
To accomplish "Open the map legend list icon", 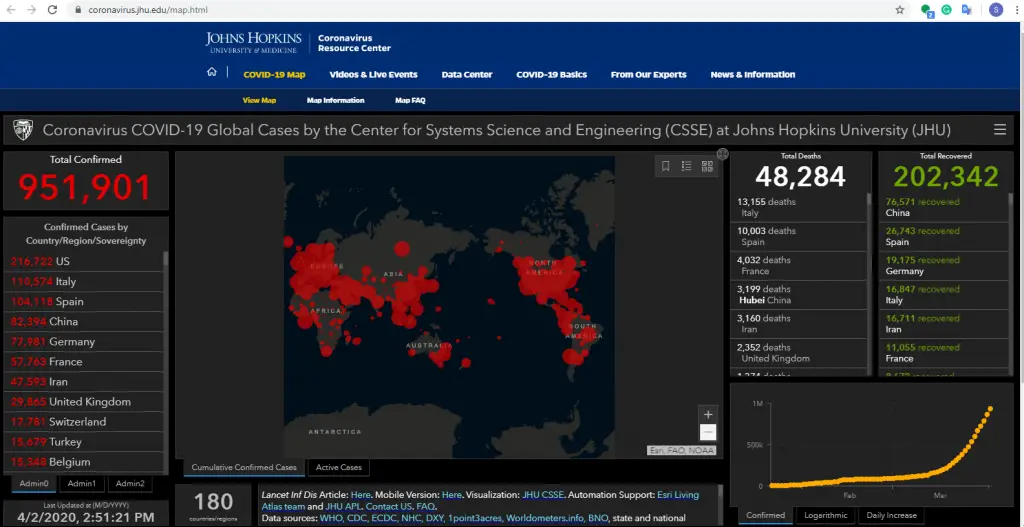I will pyautogui.click(x=686, y=166).
